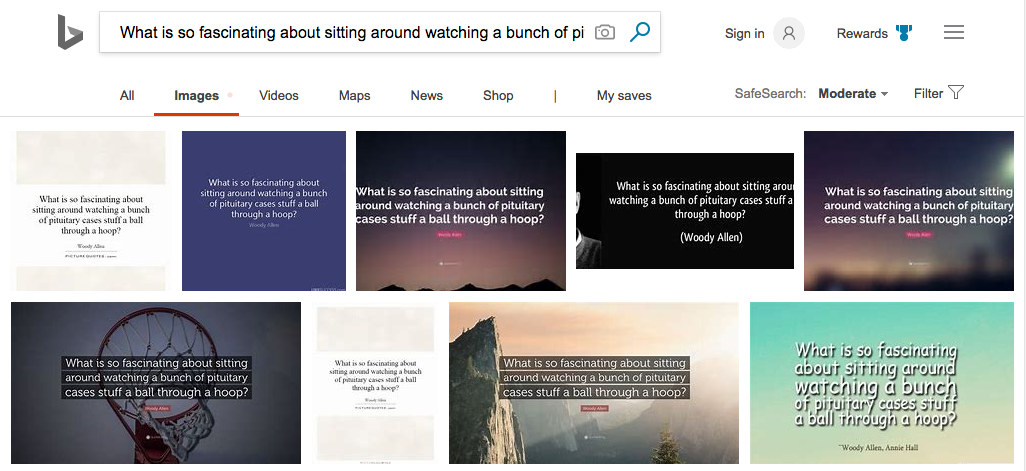1026x471 pixels.
Task: Open the Rewards medal icon
Action: tap(904, 33)
